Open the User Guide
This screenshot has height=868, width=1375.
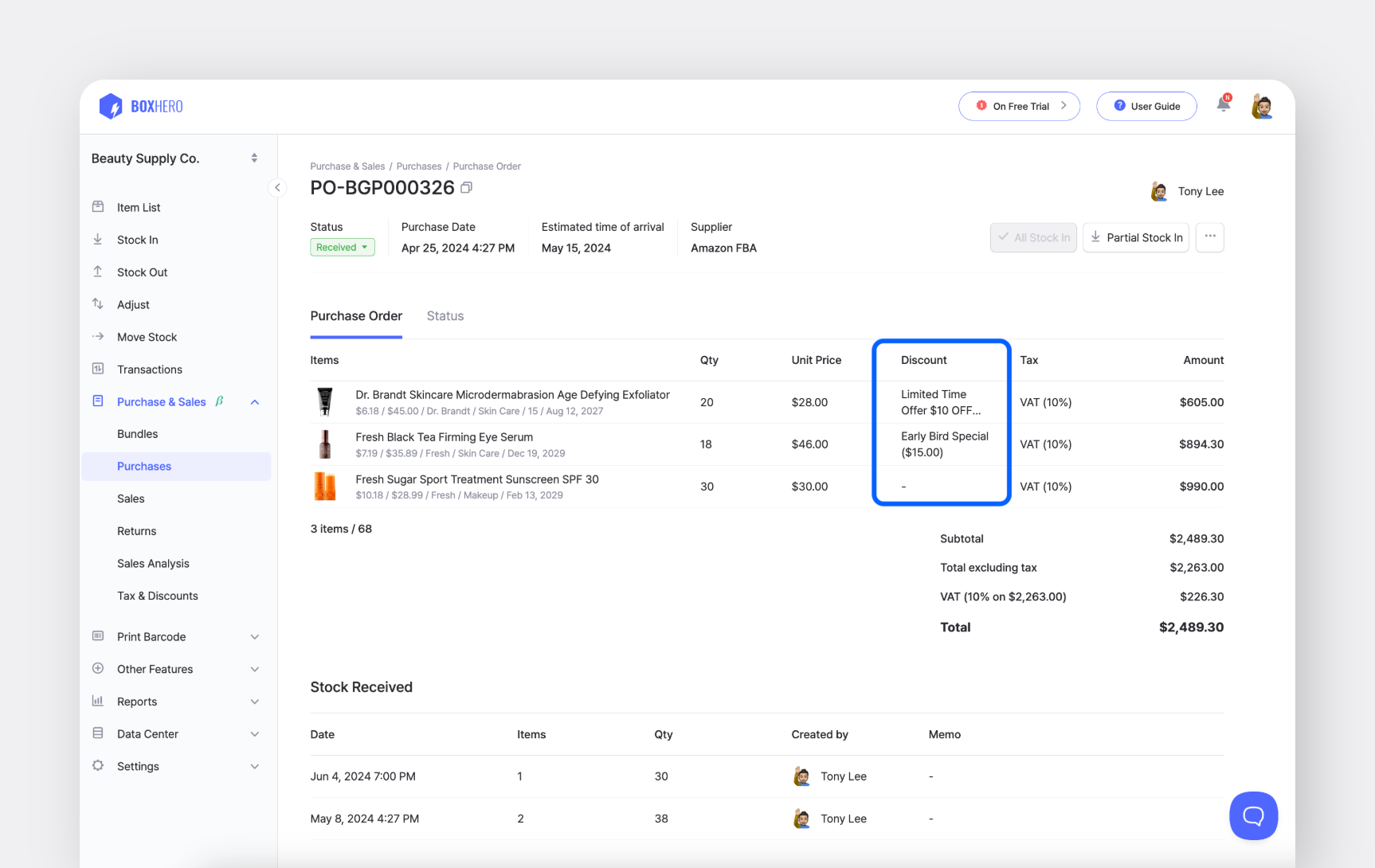pyautogui.click(x=1146, y=105)
